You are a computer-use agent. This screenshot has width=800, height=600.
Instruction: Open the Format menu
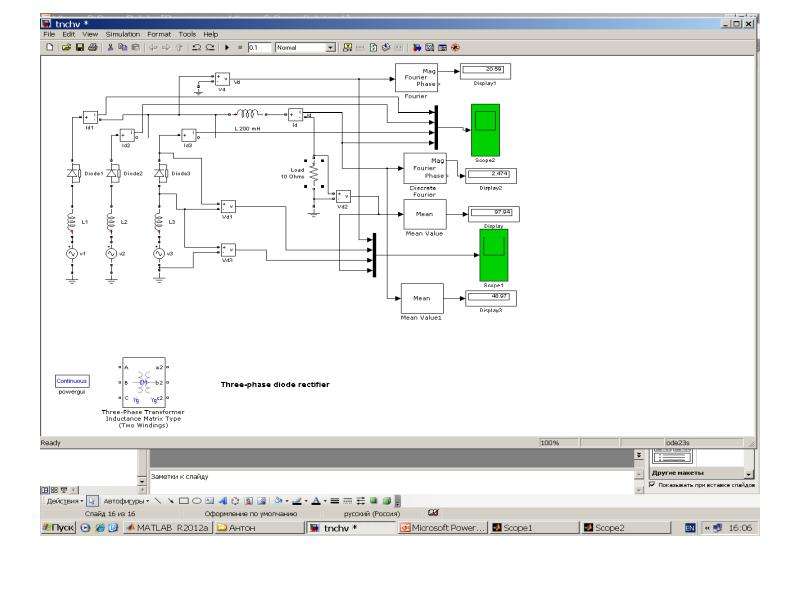pyautogui.click(x=159, y=34)
